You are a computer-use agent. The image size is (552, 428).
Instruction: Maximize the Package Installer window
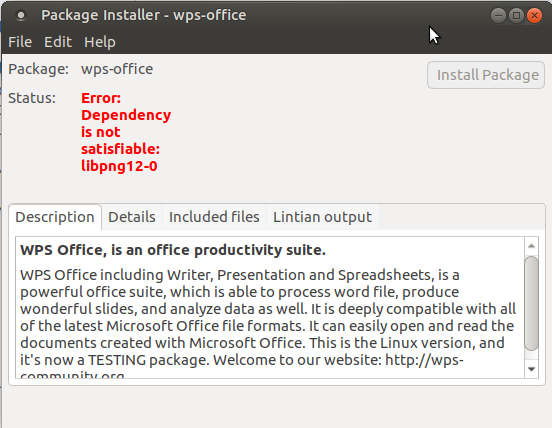tap(516, 15)
